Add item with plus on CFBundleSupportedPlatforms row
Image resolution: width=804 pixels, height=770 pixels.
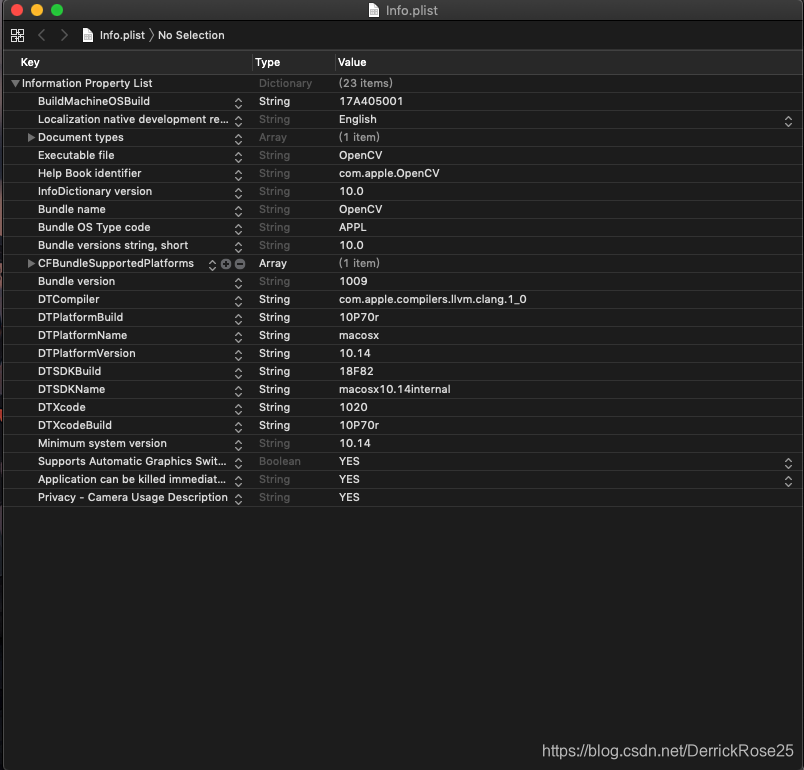coord(226,264)
